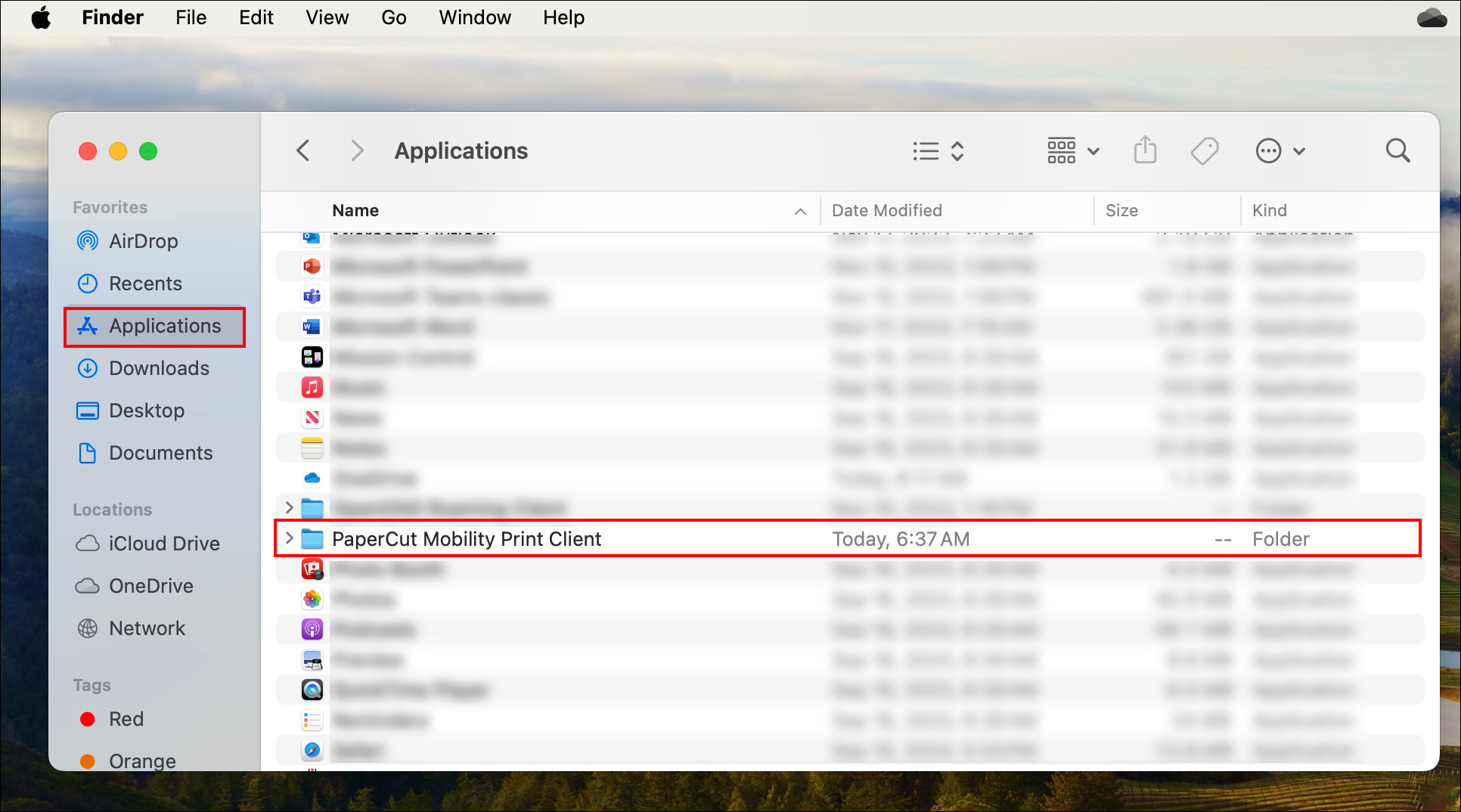The image size is (1461, 812).
Task: Click the Podcasts app icon
Action: click(x=312, y=629)
